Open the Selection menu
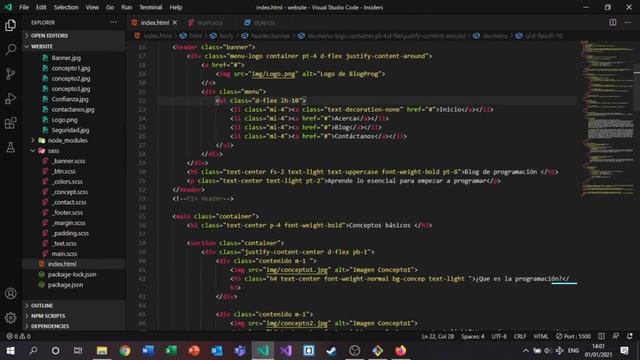Screen dimensions: 640x360 coord(66,7)
